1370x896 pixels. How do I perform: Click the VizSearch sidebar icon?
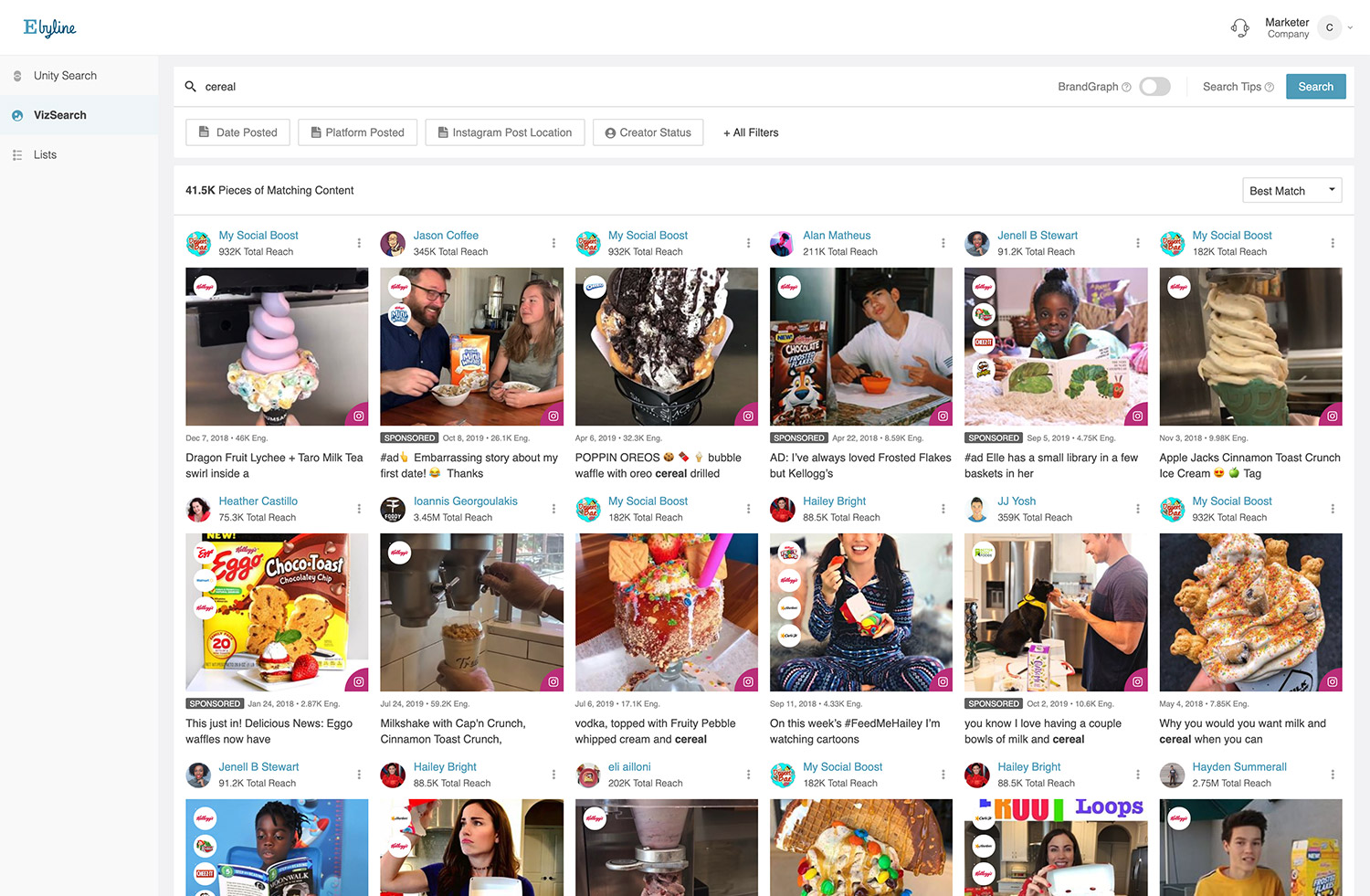pyautogui.click(x=17, y=115)
